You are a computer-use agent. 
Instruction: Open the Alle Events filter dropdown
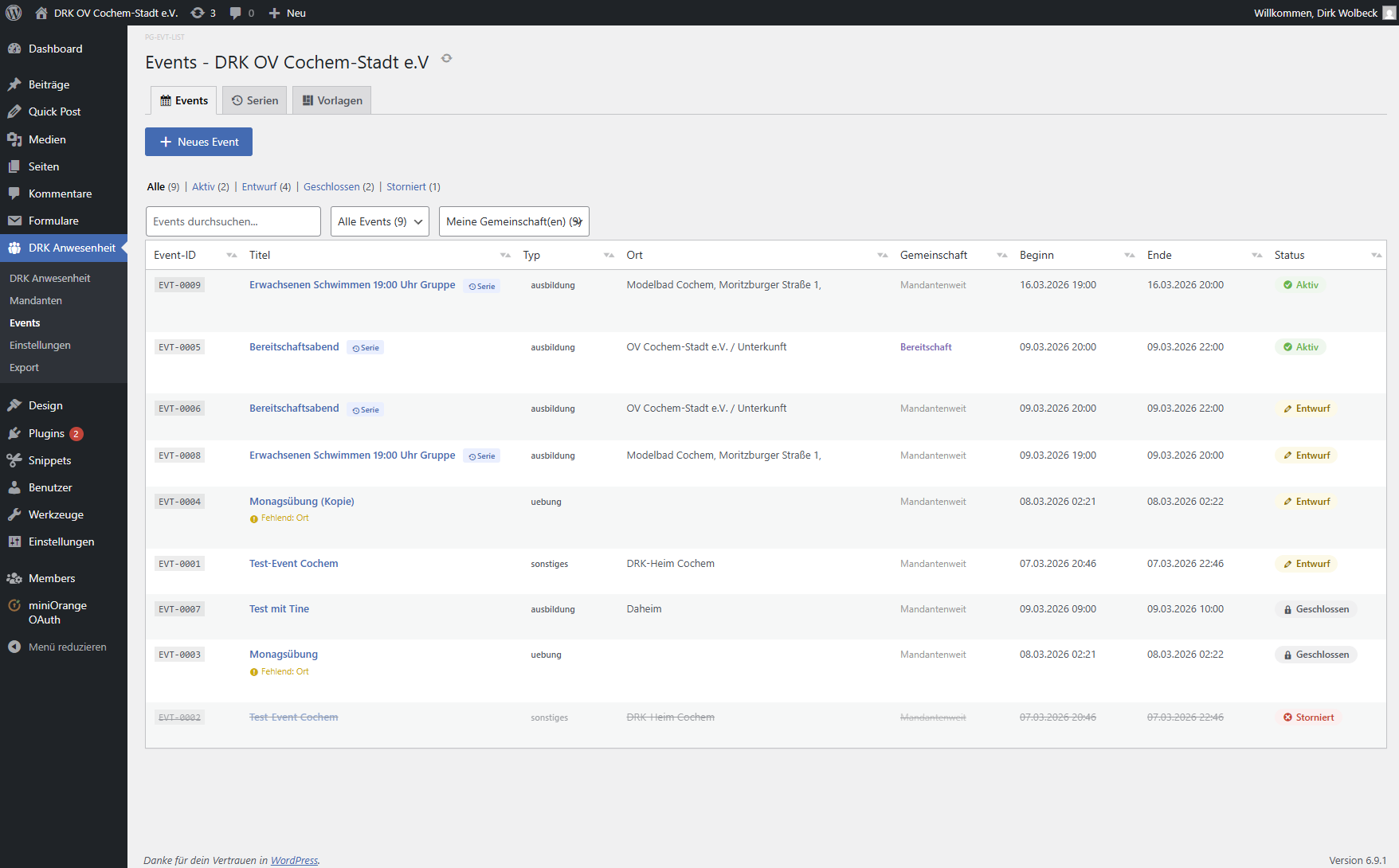[380, 221]
